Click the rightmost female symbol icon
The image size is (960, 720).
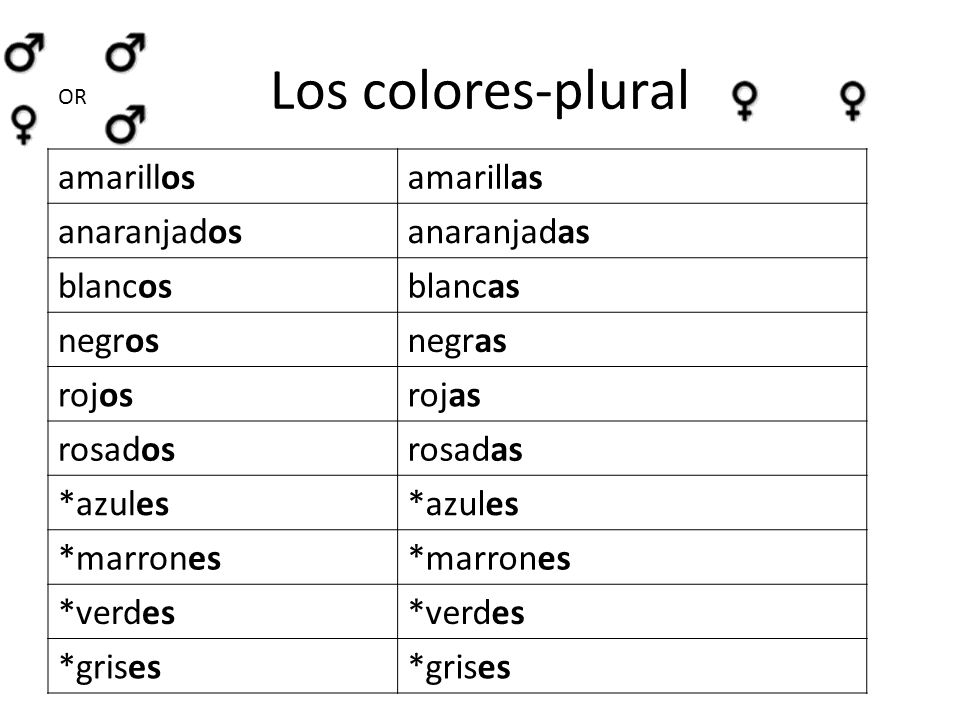[852, 100]
